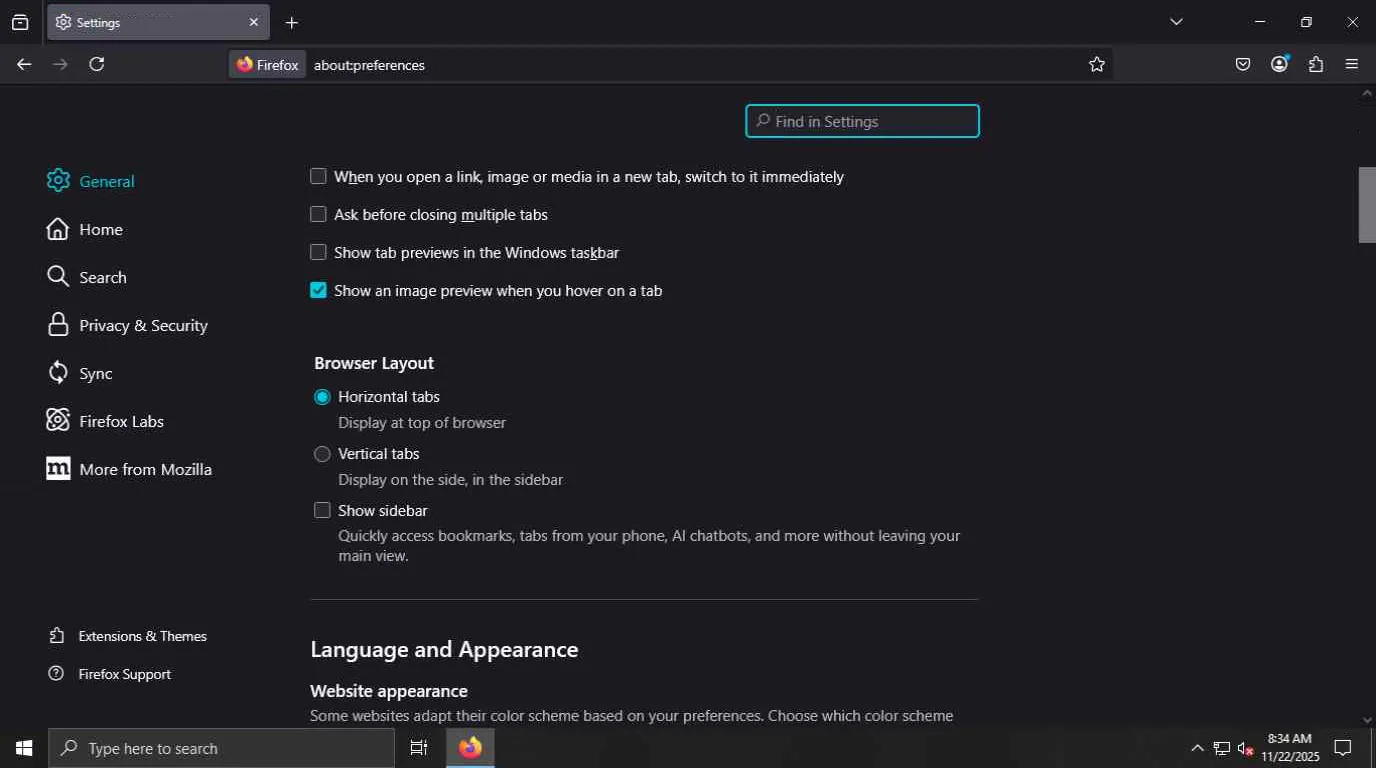The width and height of the screenshot is (1376, 768).
Task: Enable Ask before closing multiple tabs
Action: (x=318, y=214)
